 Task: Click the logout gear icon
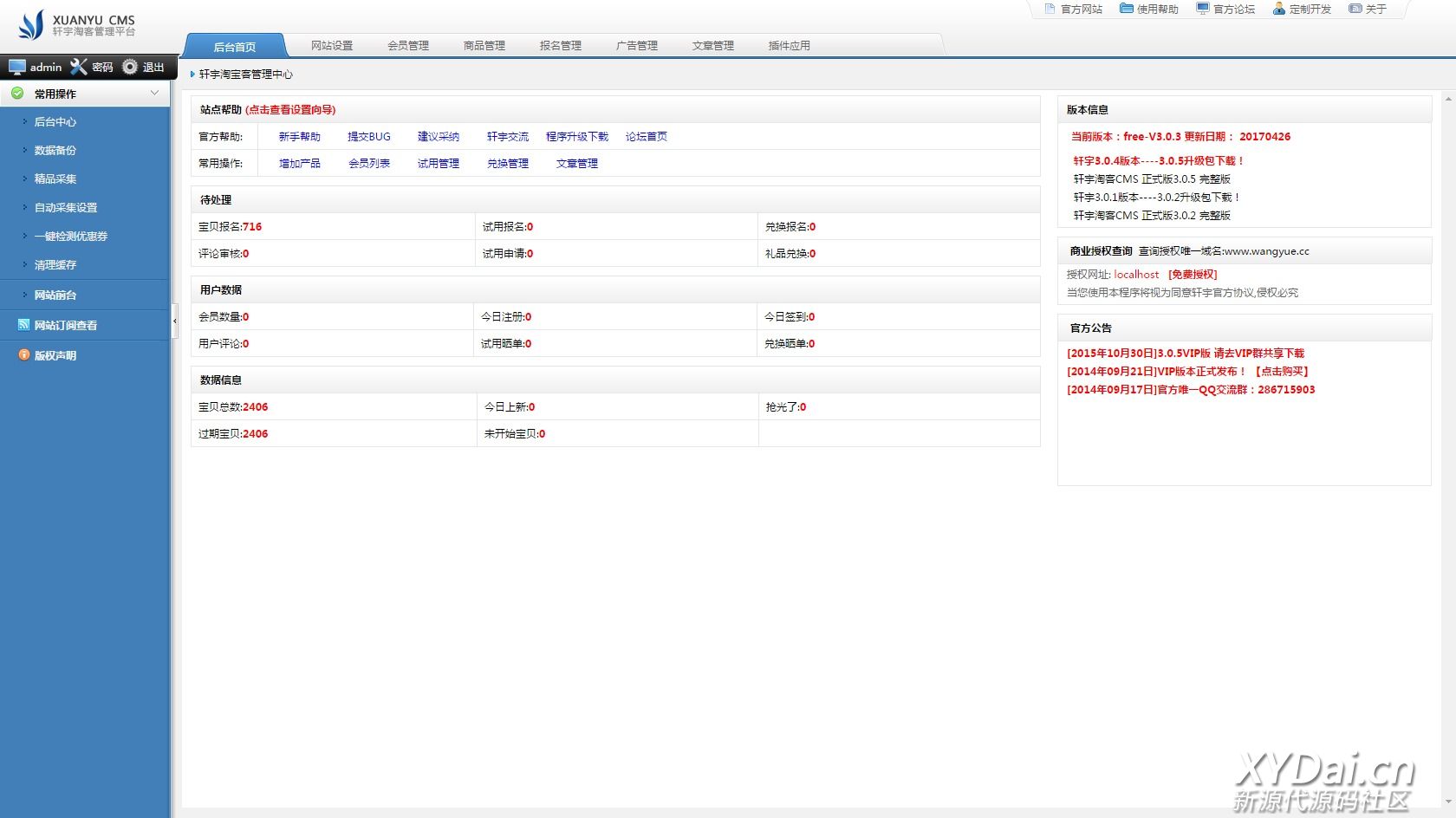(130, 67)
